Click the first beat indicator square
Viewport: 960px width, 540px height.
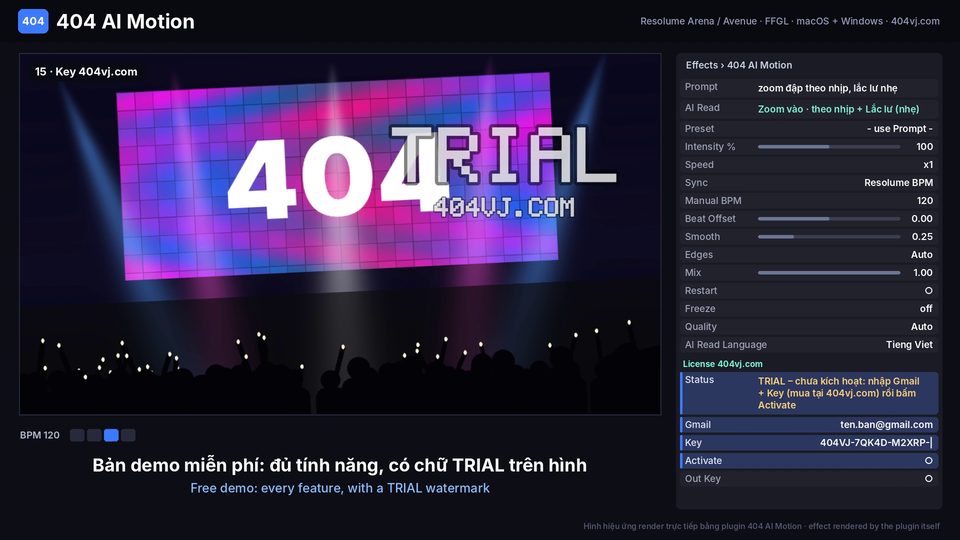(x=77, y=435)
